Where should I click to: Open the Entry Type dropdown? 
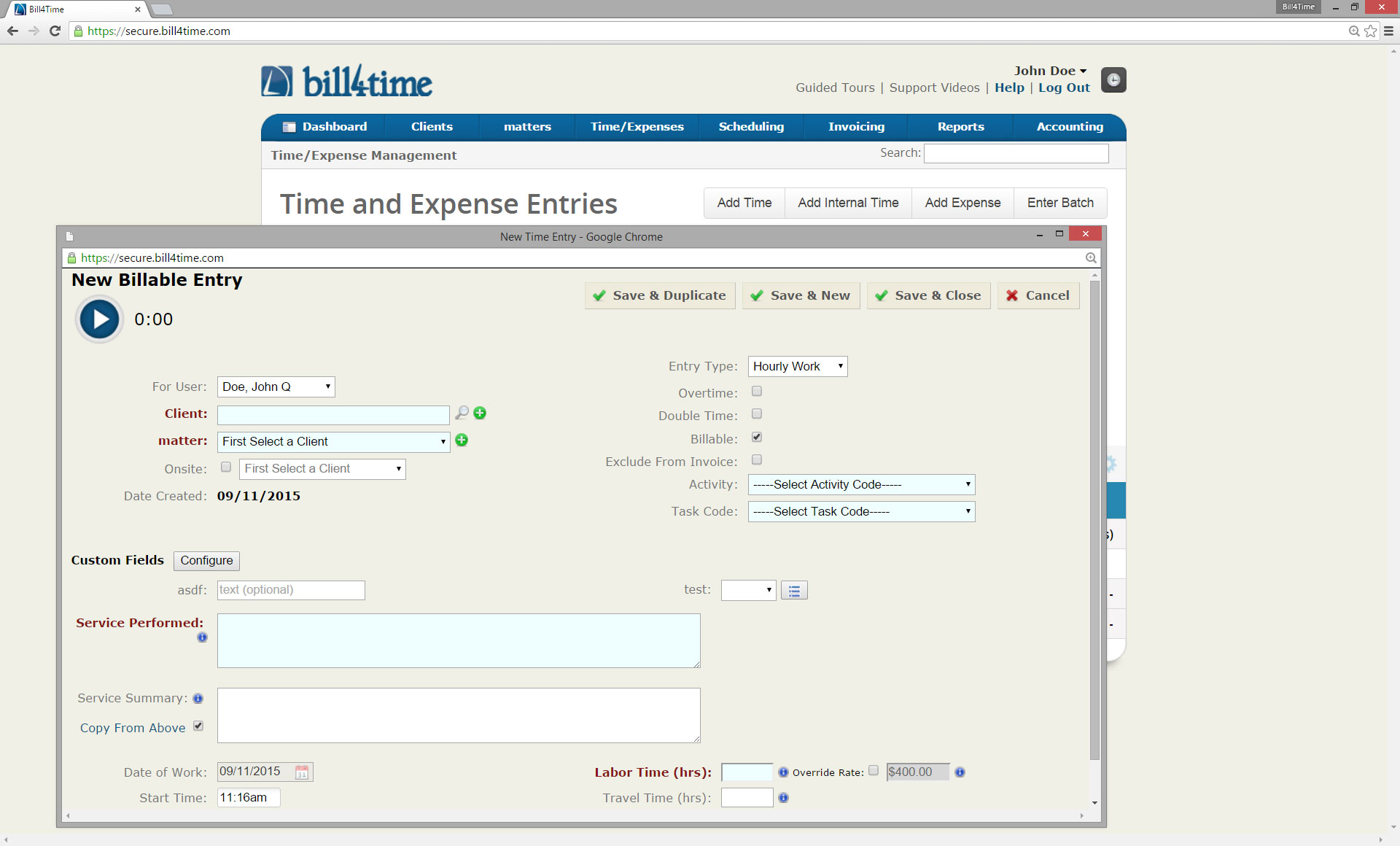click(797, 366)
